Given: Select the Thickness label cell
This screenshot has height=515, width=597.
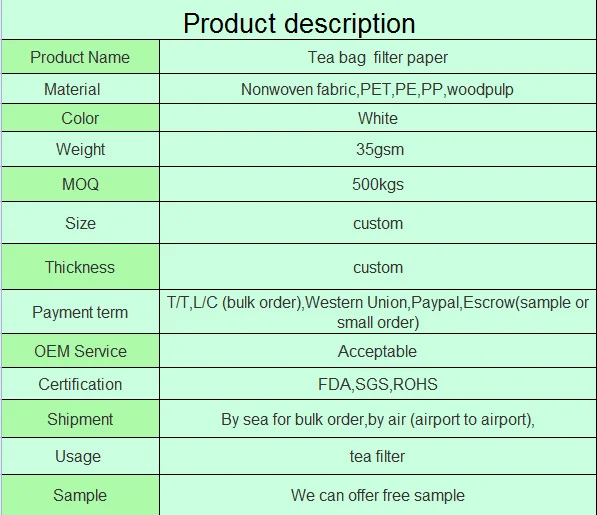Looking at the screenshot, I should click(x=80, y=267).
